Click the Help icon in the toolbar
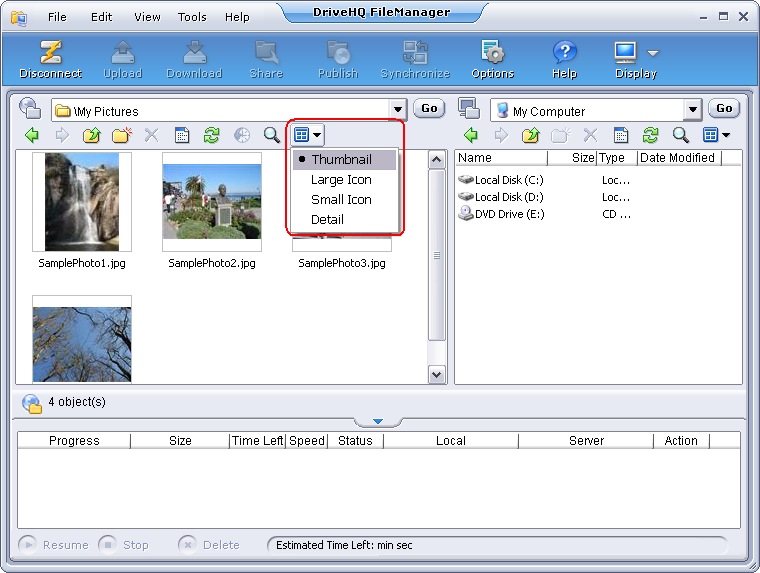This screenshot has height=573, width=760. 564,59
